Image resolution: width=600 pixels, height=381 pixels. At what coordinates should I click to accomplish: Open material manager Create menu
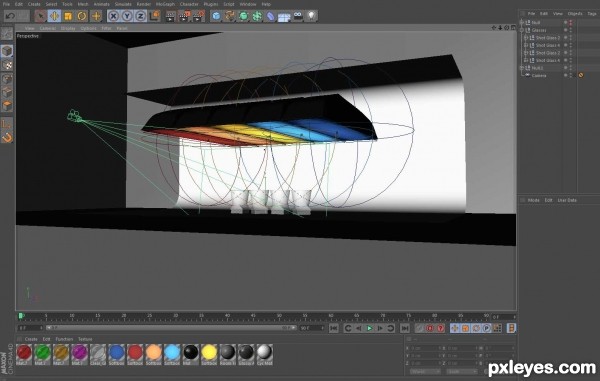pos(31,339)
